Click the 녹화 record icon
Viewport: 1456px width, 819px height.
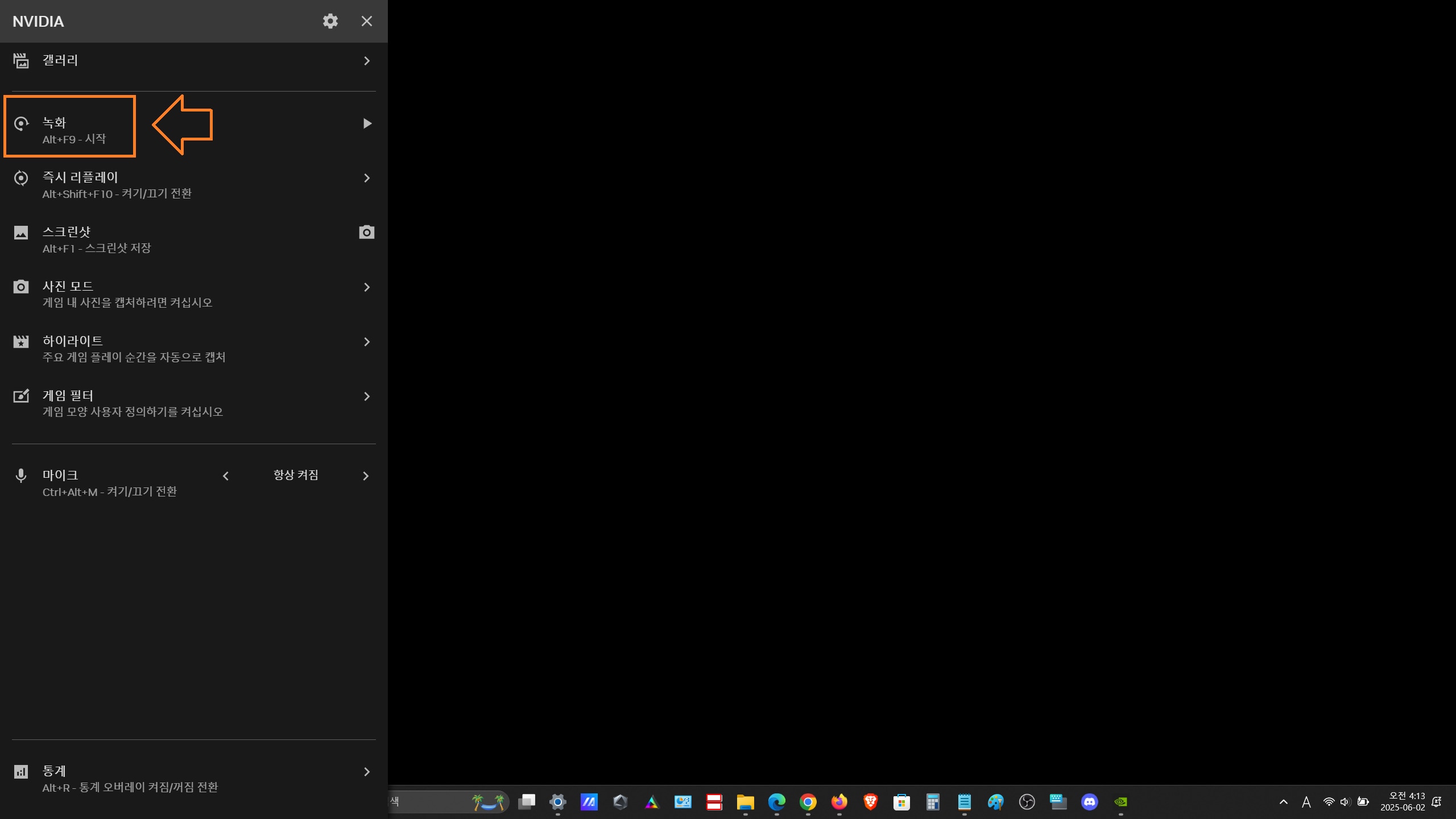pyautogui.click(x=21, y=123)
